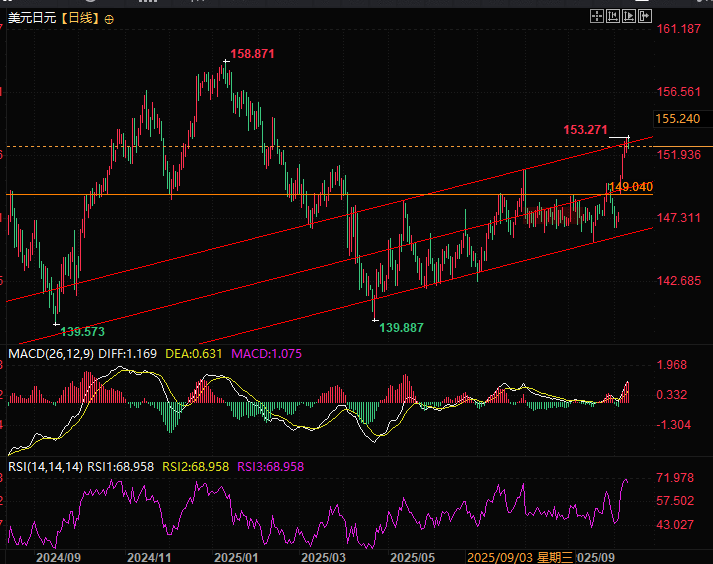Click the orange circle icon beside 日线
Screen dimensions: 713x564
(109, 19)
